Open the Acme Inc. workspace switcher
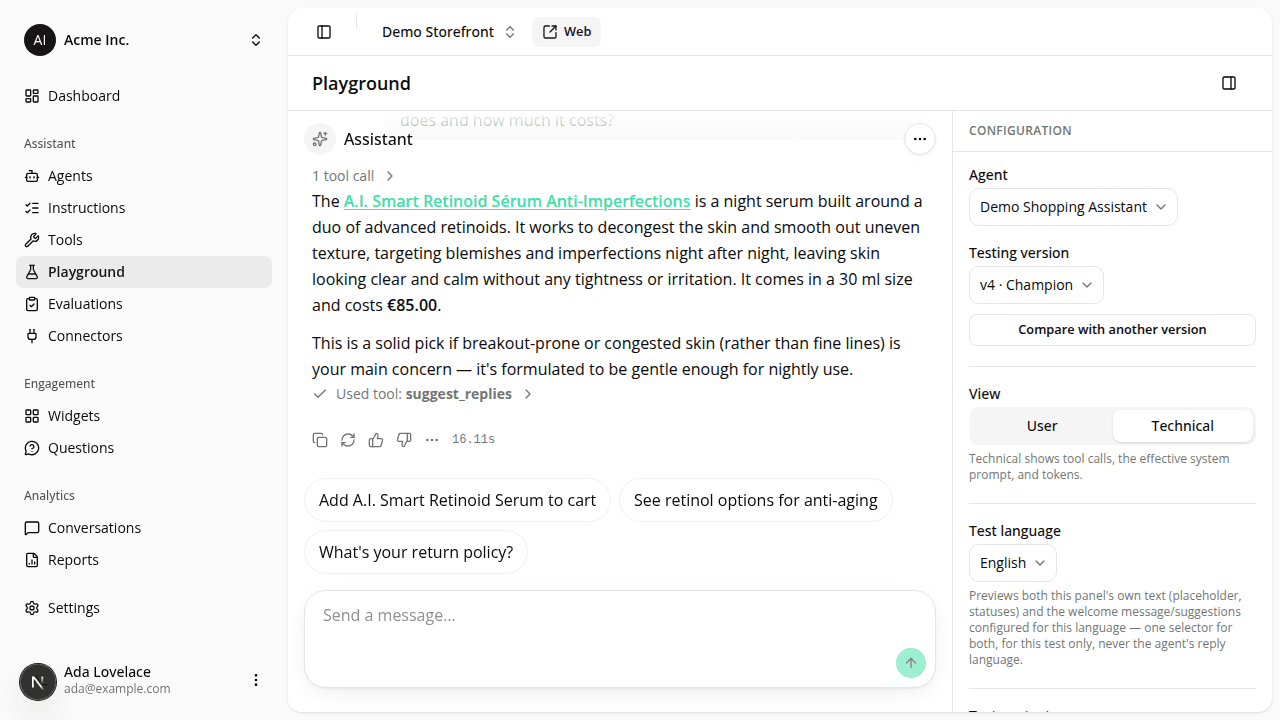The image size is (1280, 720). coord(144,40)
